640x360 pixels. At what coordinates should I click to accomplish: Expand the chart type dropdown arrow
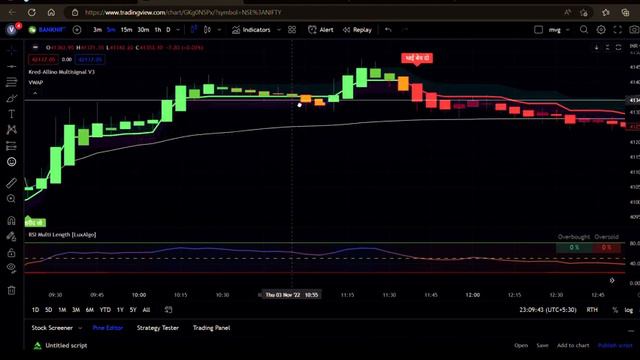pos(219,30)
